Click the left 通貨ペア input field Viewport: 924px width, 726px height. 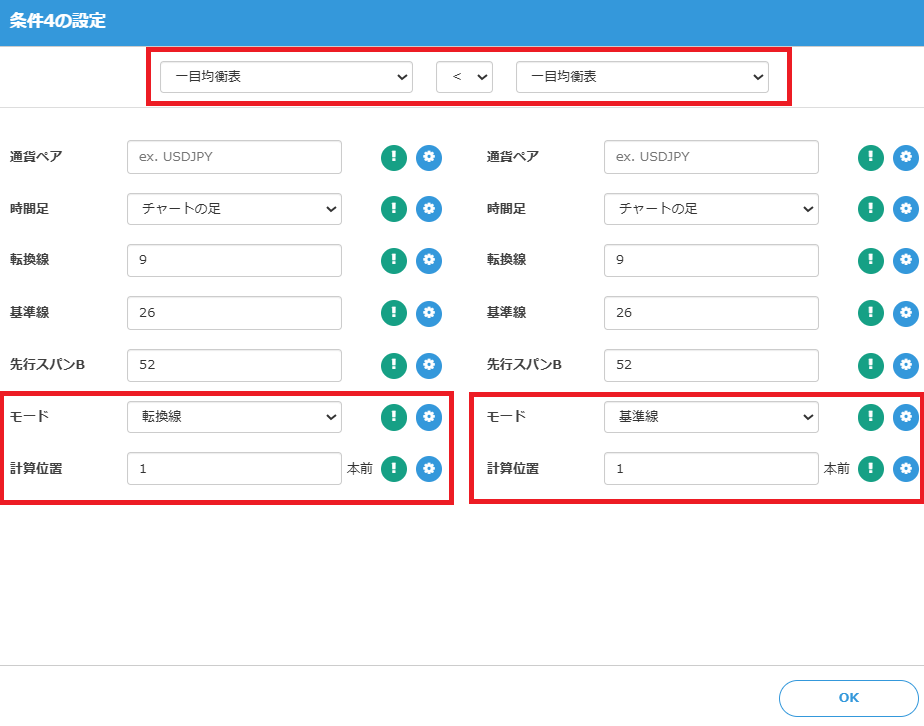(234, 157)
